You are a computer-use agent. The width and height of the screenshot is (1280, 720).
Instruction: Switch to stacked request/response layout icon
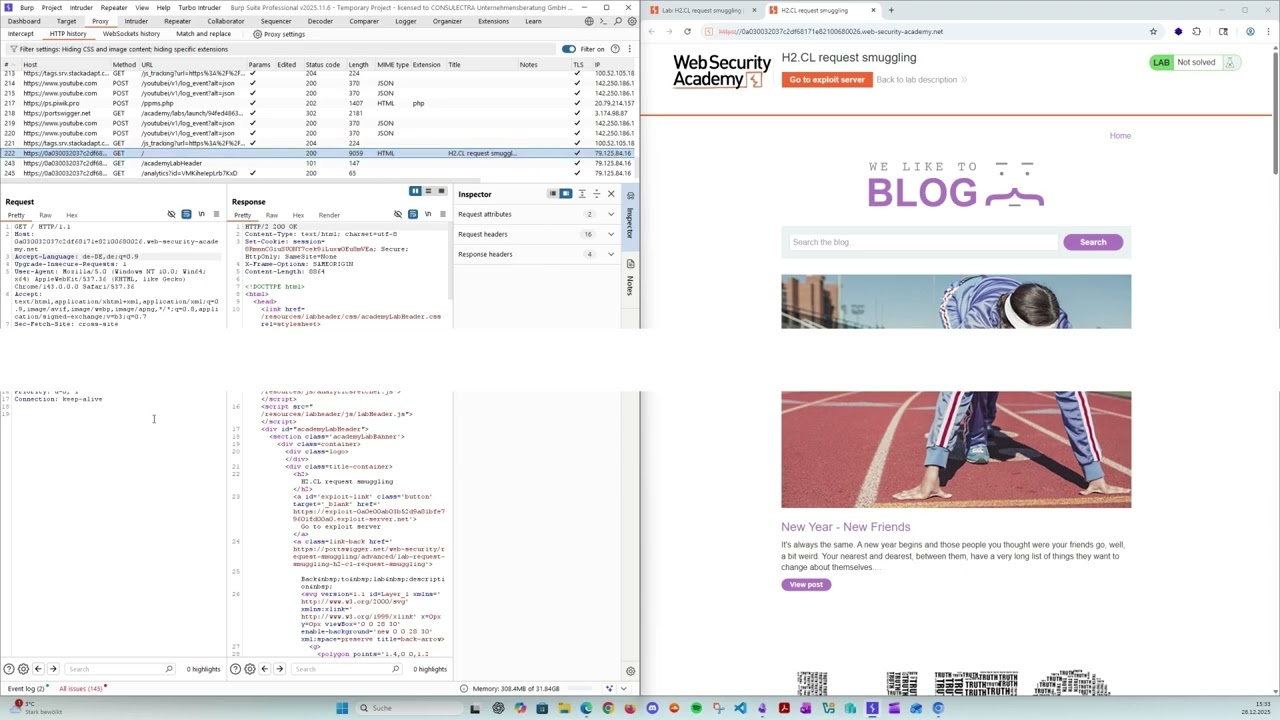[x=428, y=191]
